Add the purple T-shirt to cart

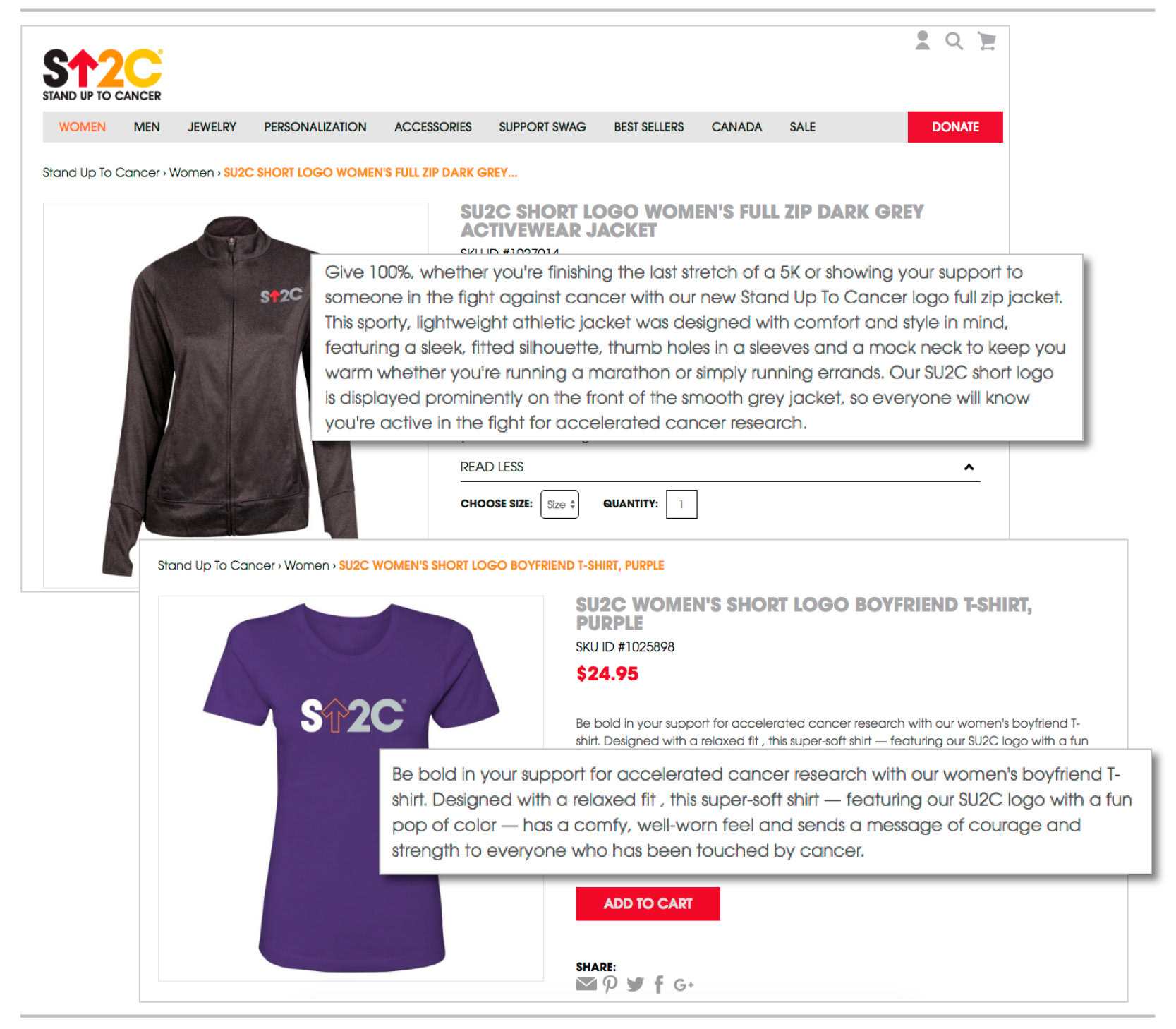[648, 903]
